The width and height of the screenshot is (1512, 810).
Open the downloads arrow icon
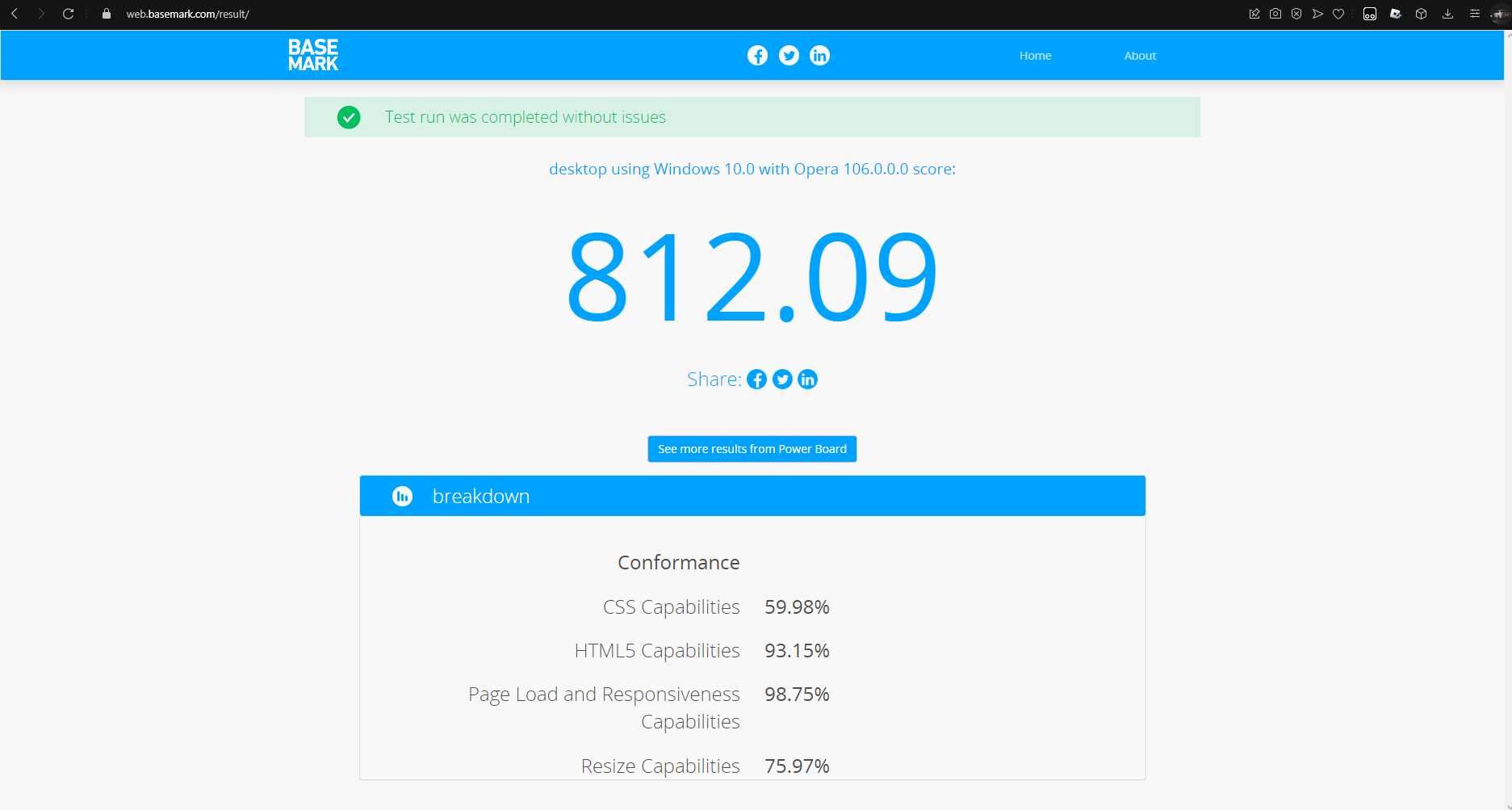coord(1448,14)
